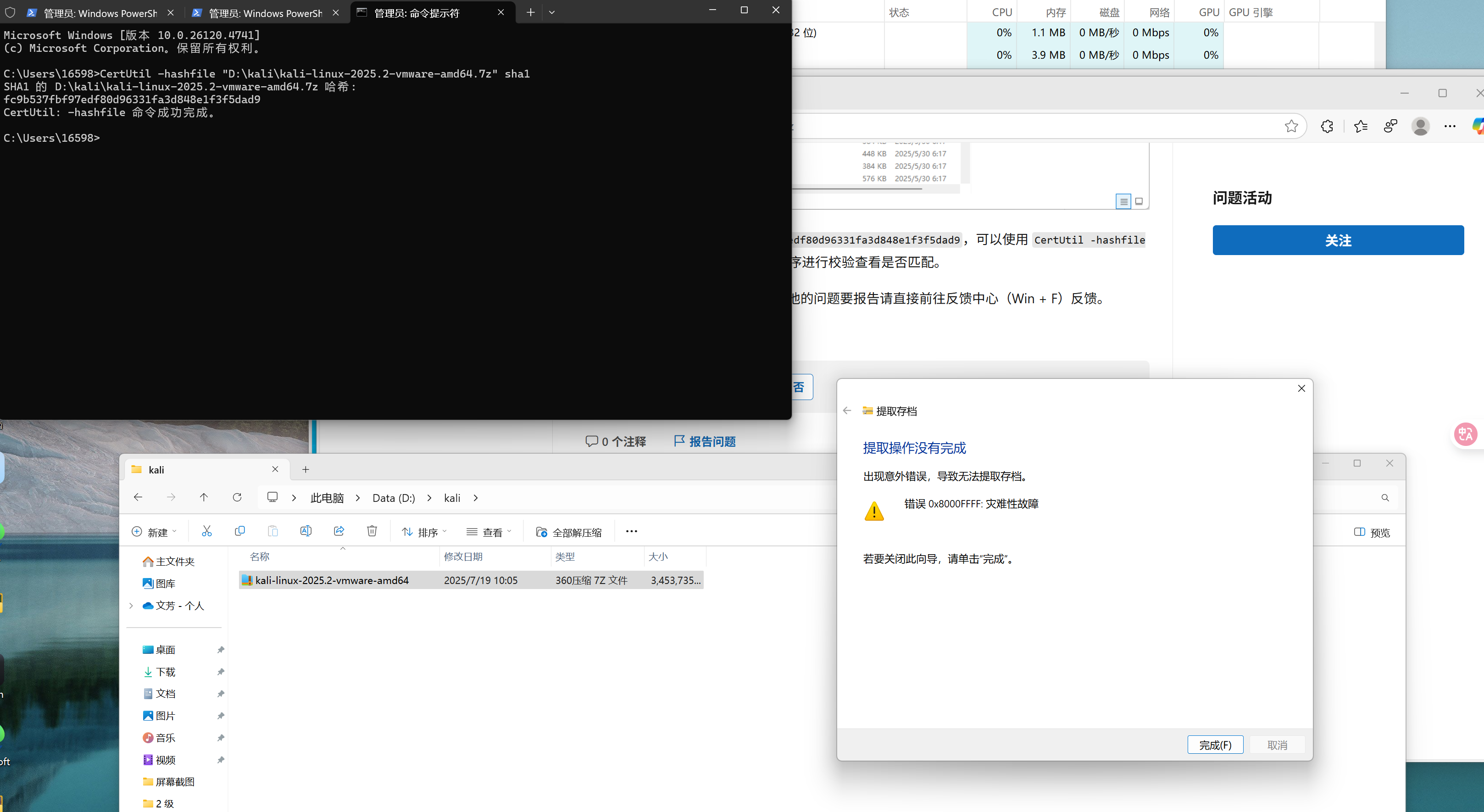Click the Delete trash icon in Explorer
This screenshot has width=1484, height=812.
[372, 531]
